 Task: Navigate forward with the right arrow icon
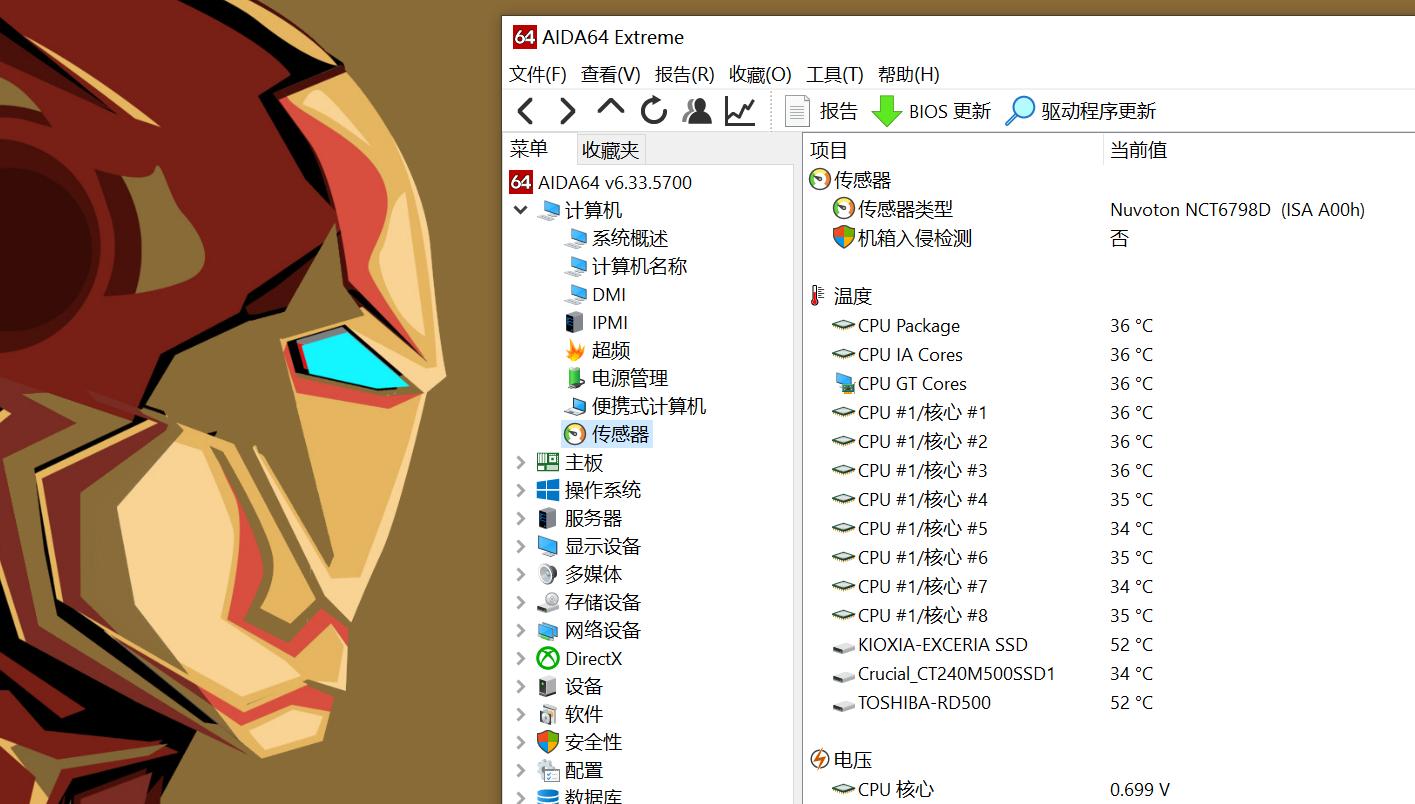click(567, 111)
